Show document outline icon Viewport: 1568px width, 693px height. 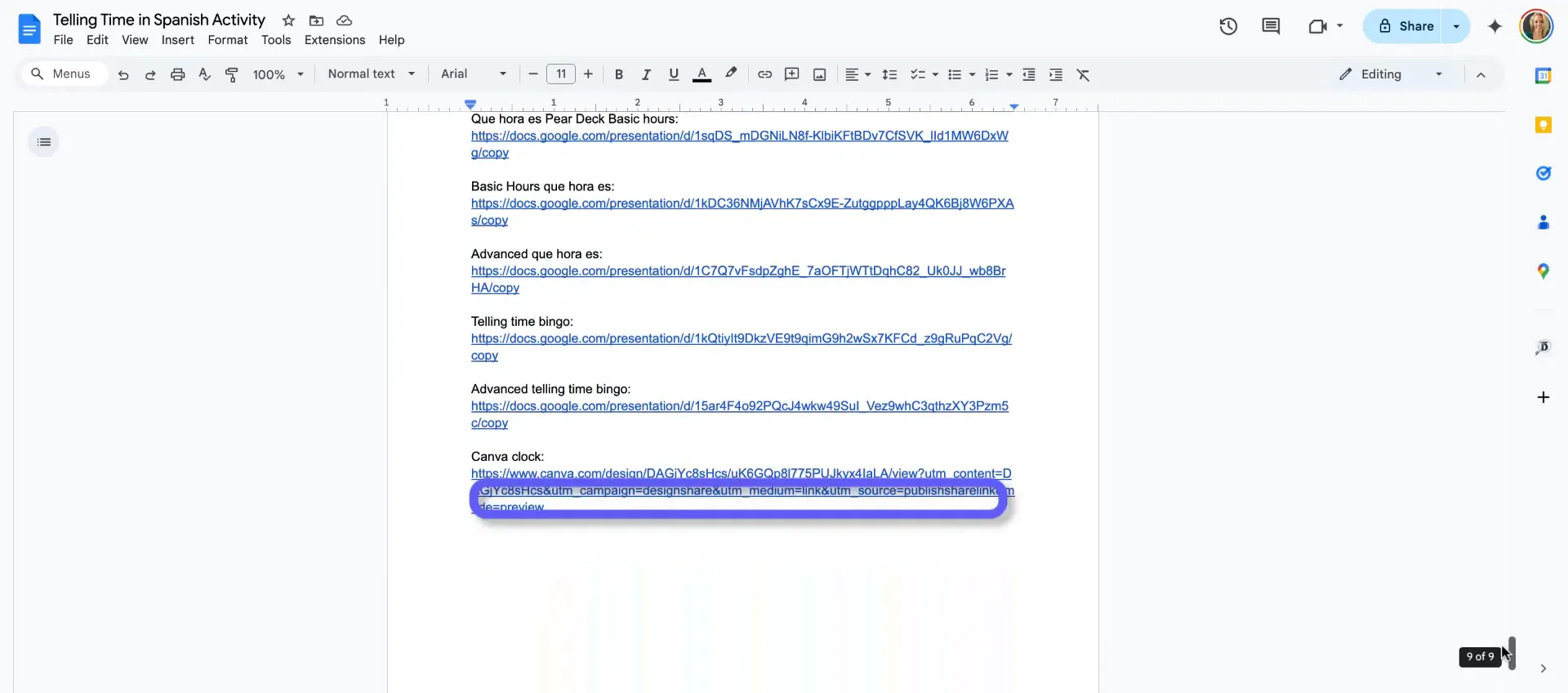coord(44,142)
